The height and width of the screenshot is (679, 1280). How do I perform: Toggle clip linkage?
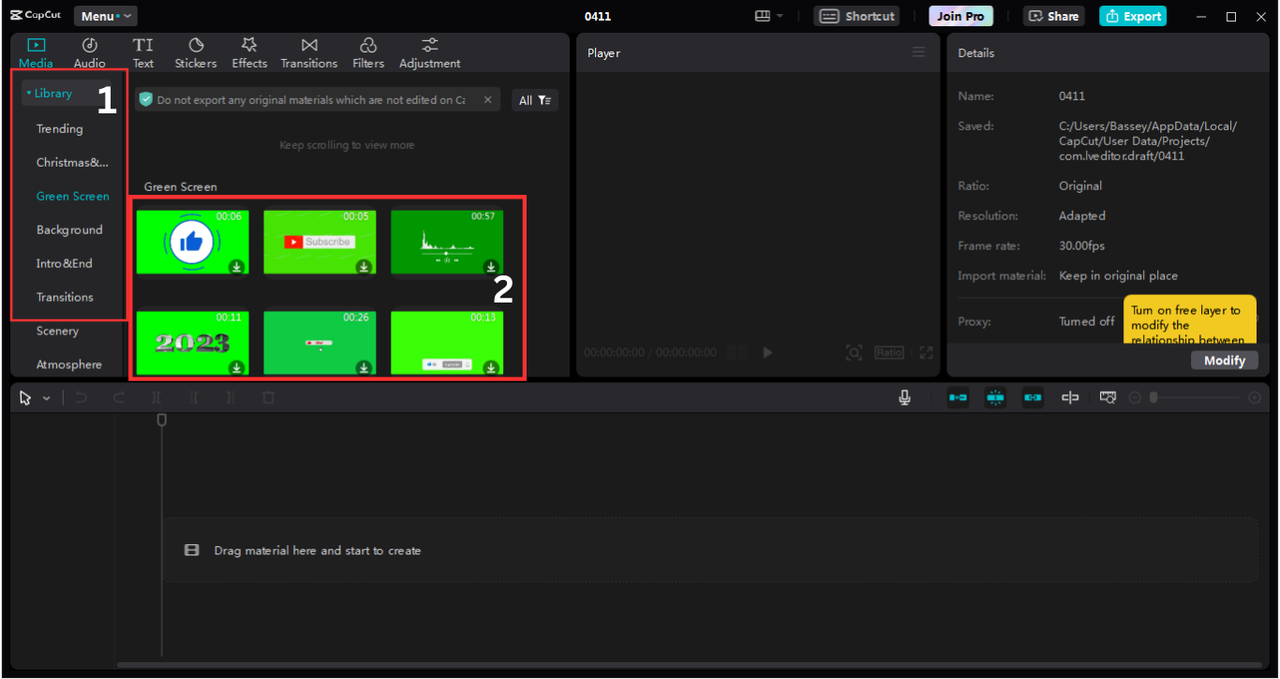(1033, 397)
